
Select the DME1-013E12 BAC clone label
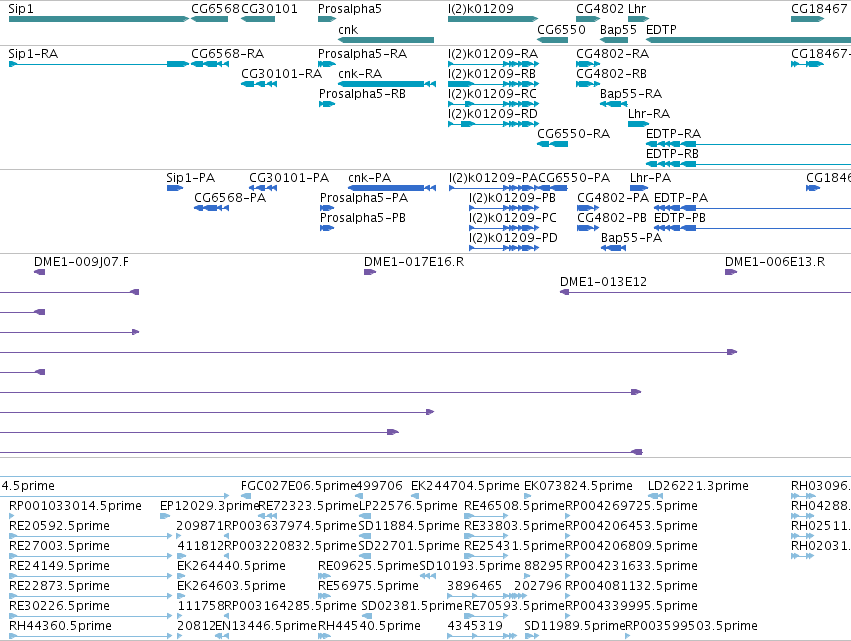604,282
